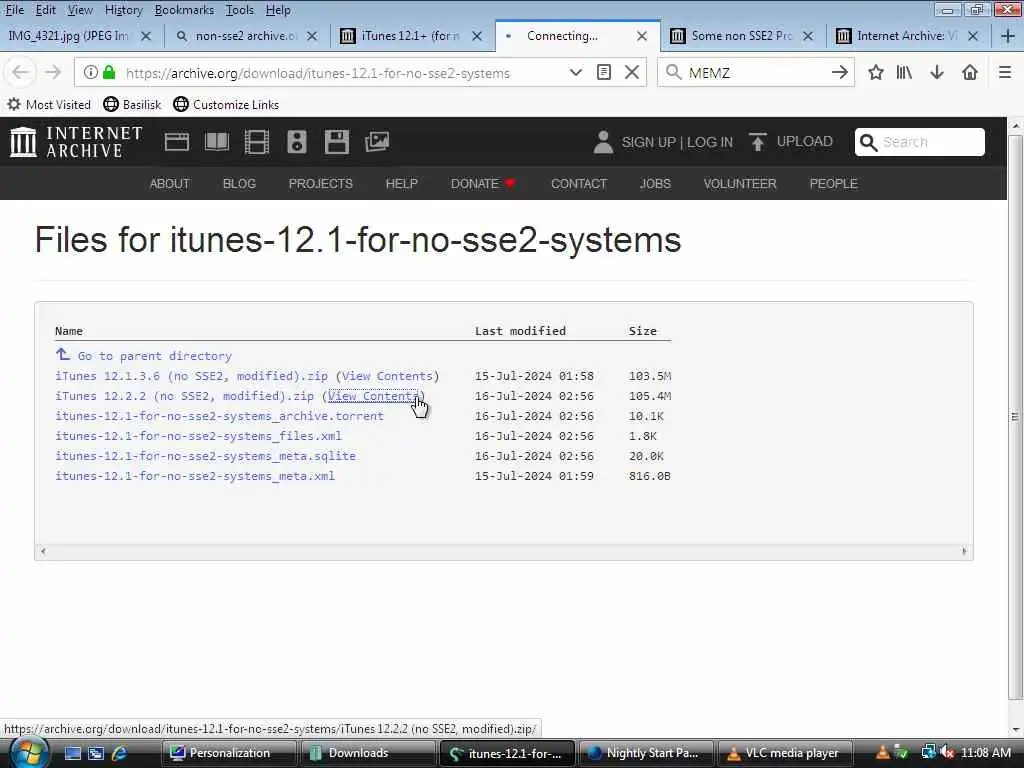Download iTunes 12.1.3.6 zip file
Image resolution: width=1024 pixels, height=768 pixels.
point(191,376)
